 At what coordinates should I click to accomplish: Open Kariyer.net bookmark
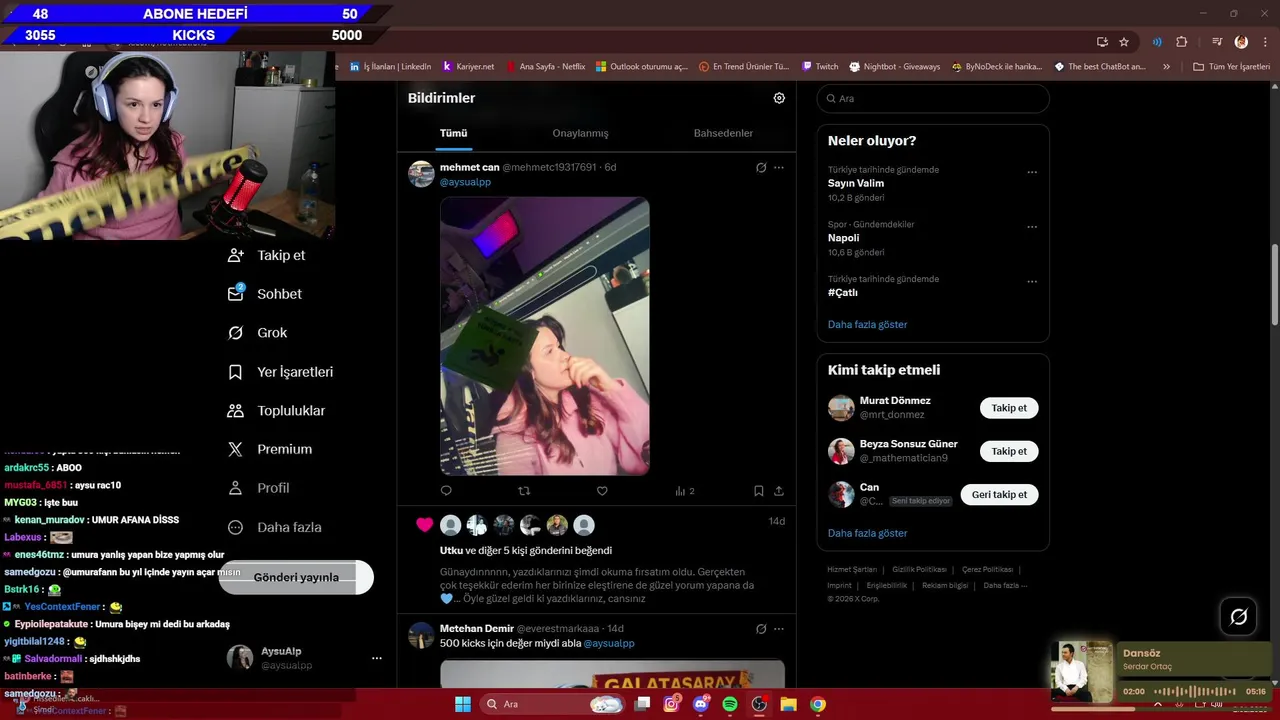[x=468, y=67]
